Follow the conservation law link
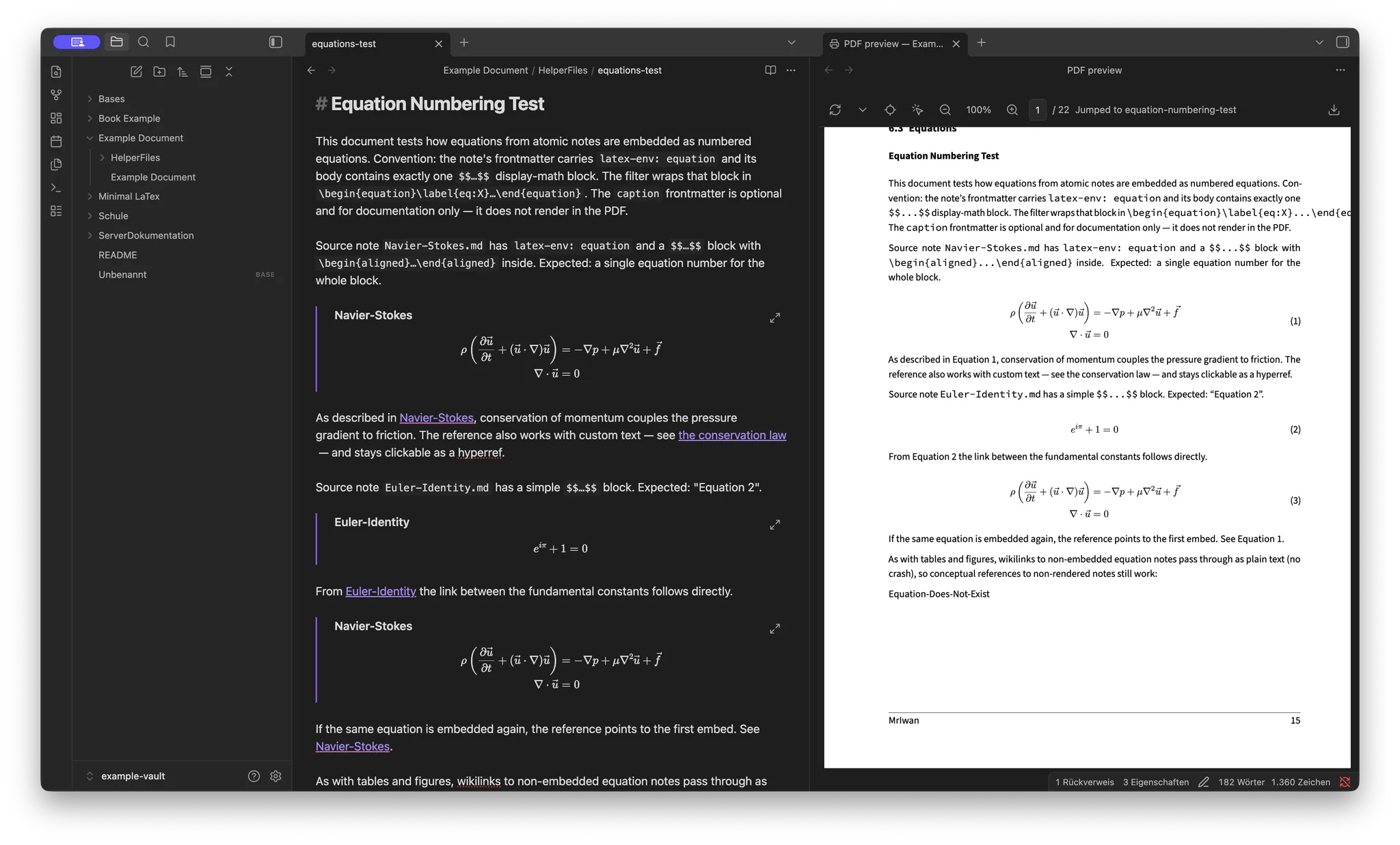 tap(732, 435)
